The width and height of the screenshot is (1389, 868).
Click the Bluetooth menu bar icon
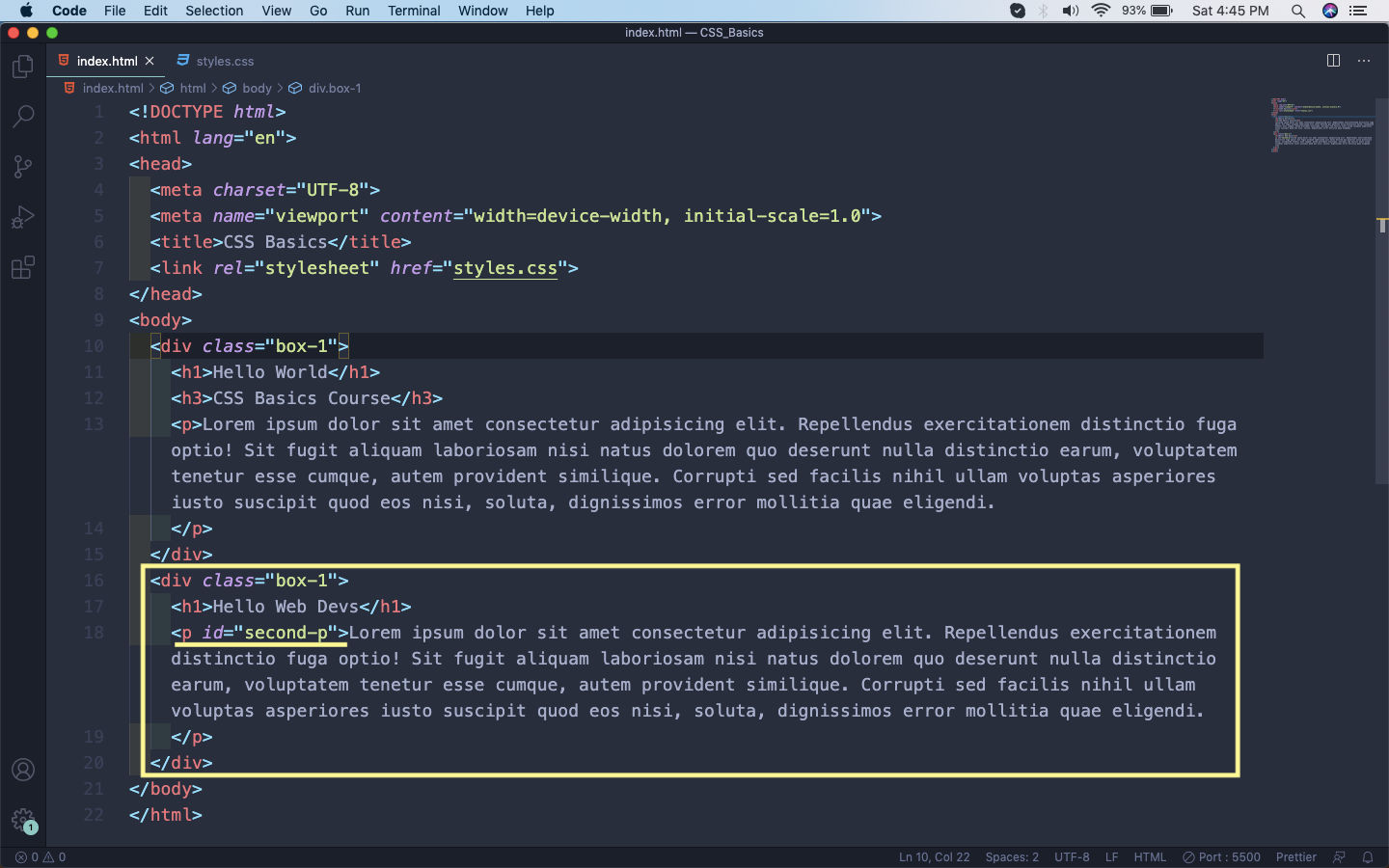pyautogui.click(x=1043, y=11)
